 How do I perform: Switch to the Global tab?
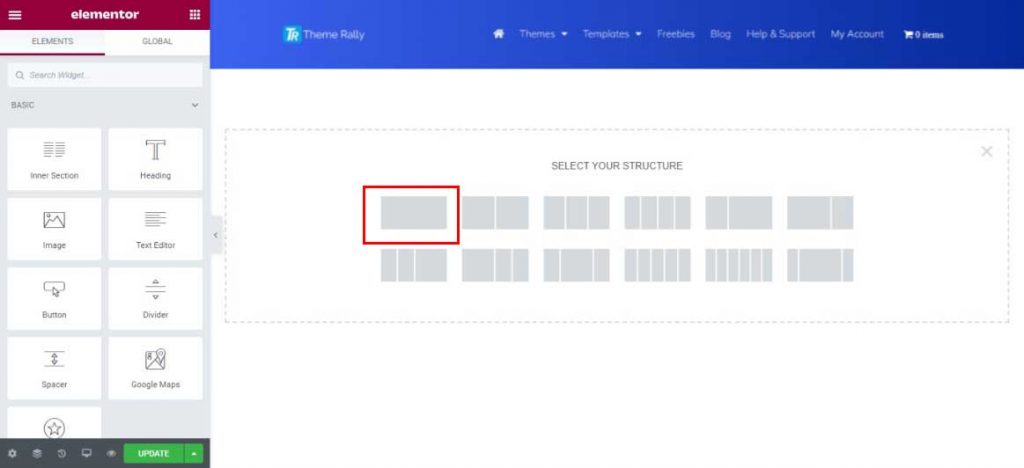pyautogui.click(x=157, y=41)
